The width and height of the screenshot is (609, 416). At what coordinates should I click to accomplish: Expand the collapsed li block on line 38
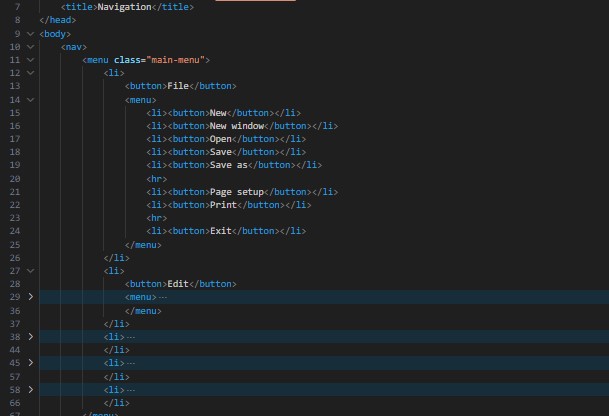(31, 336)
